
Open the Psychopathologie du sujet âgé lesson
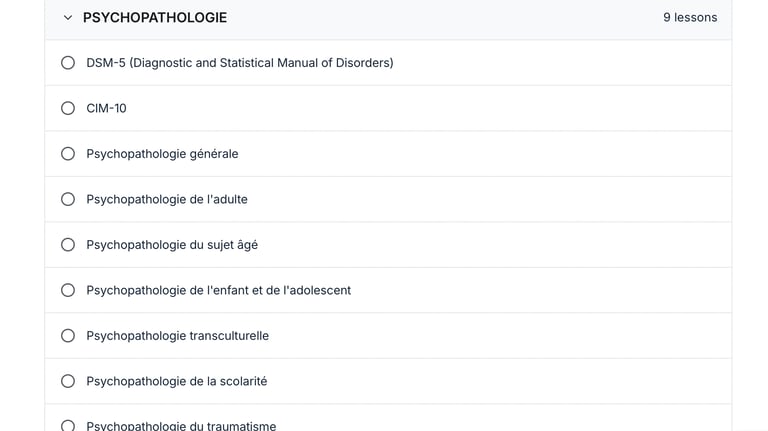172,245
